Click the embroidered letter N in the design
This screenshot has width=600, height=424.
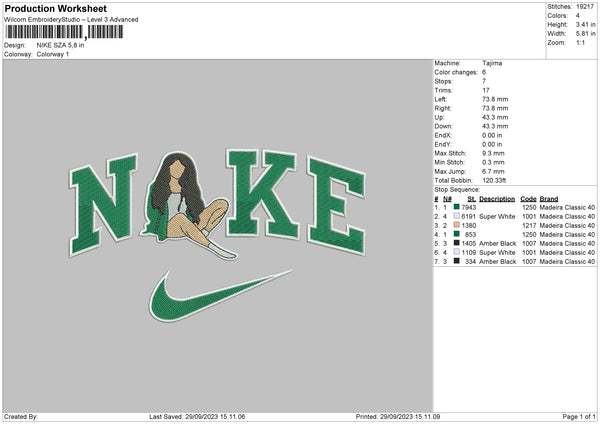click(x=103, y=205)
